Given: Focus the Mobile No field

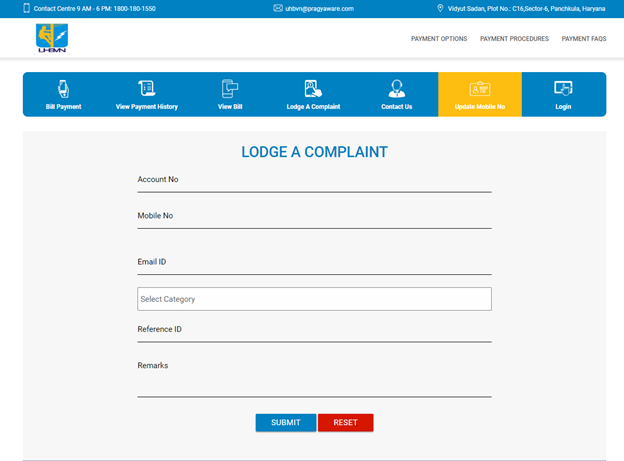Looking at the screenshot, I should click(x=314, y=219).
